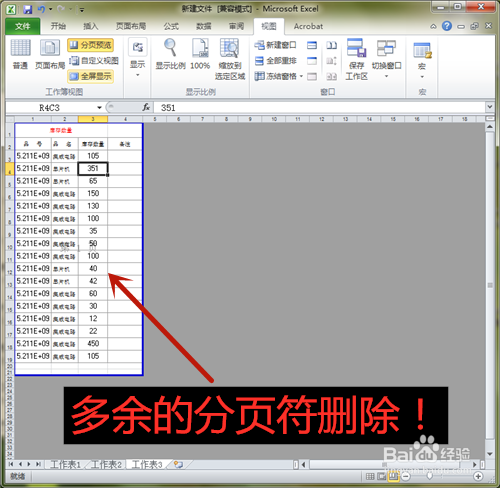Click the Split window icon
The width and height of the screenshot is (500, 488).
click(x=312, y=45)
